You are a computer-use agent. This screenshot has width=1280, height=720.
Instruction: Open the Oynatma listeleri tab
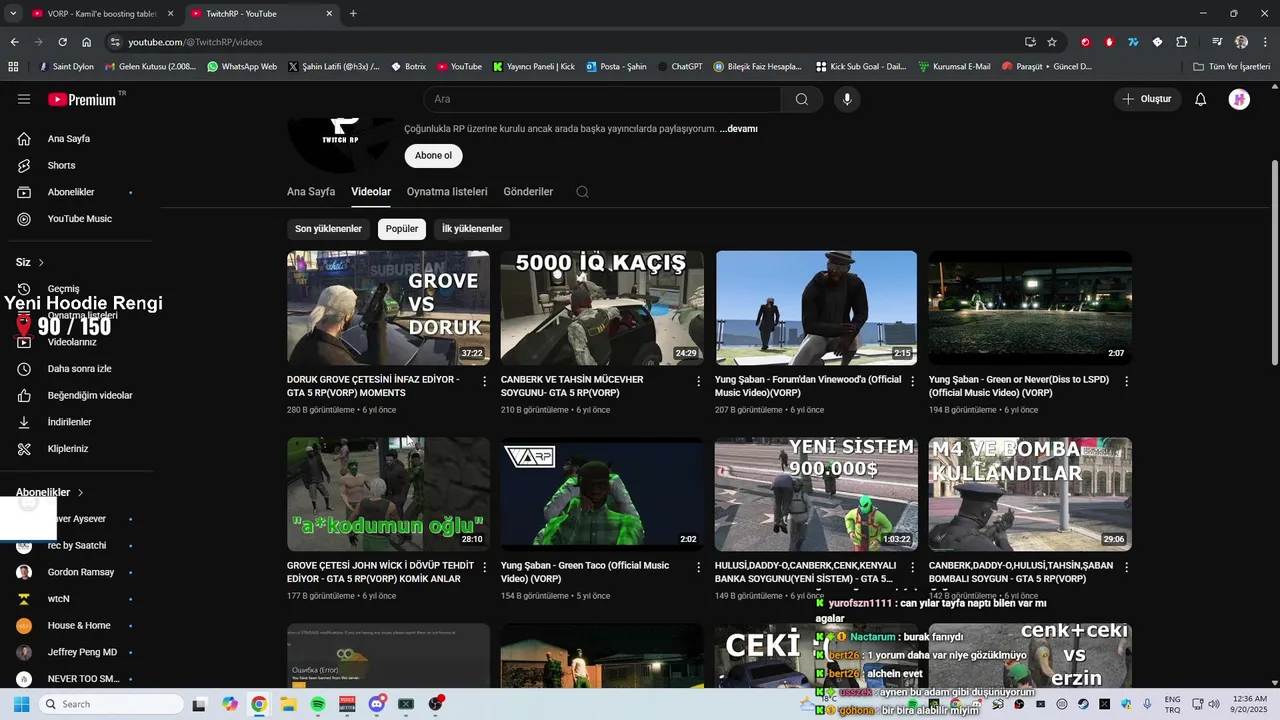[x=447, y=192]
